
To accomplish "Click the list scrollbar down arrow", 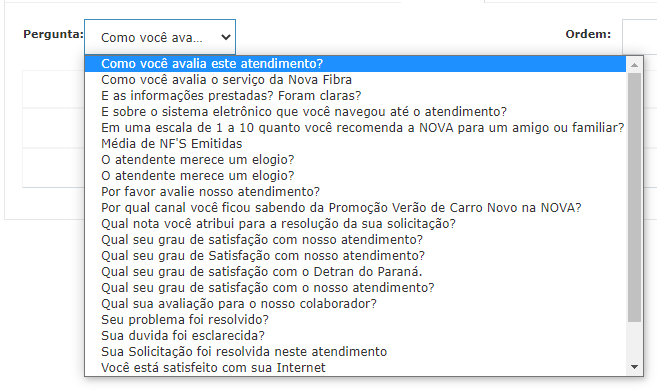I will tap(634, 367).
